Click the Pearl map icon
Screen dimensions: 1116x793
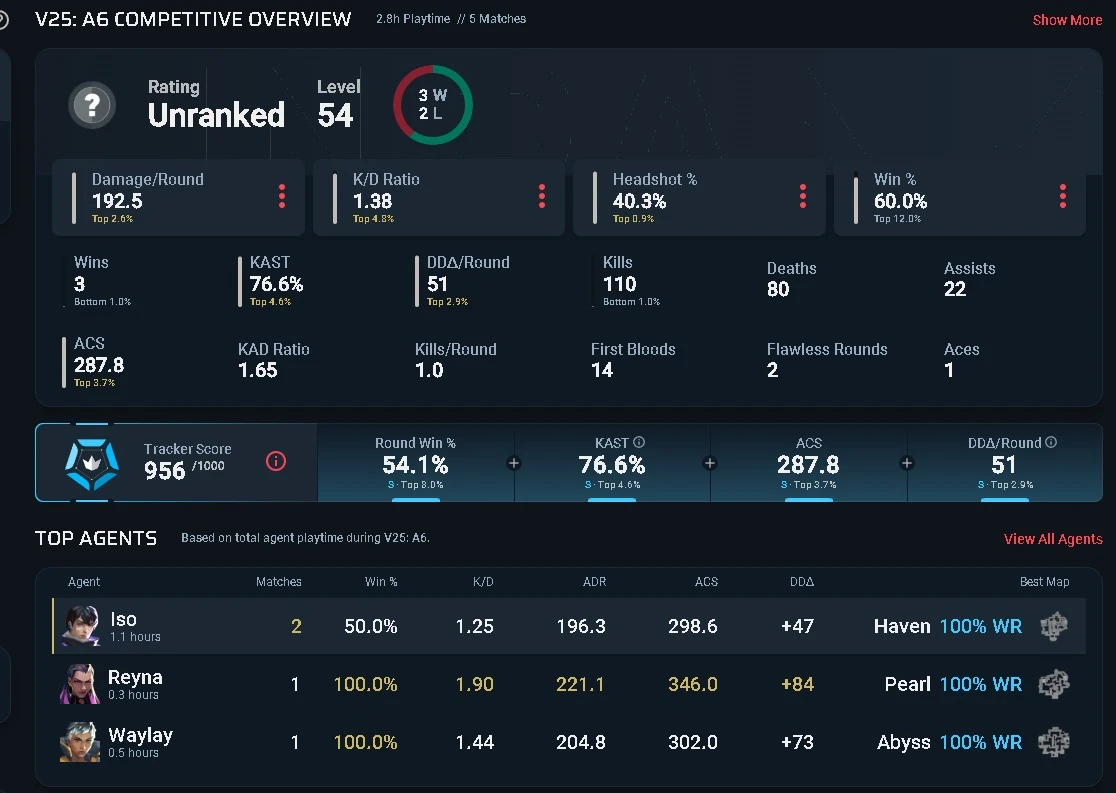[x=1053, y=684]
